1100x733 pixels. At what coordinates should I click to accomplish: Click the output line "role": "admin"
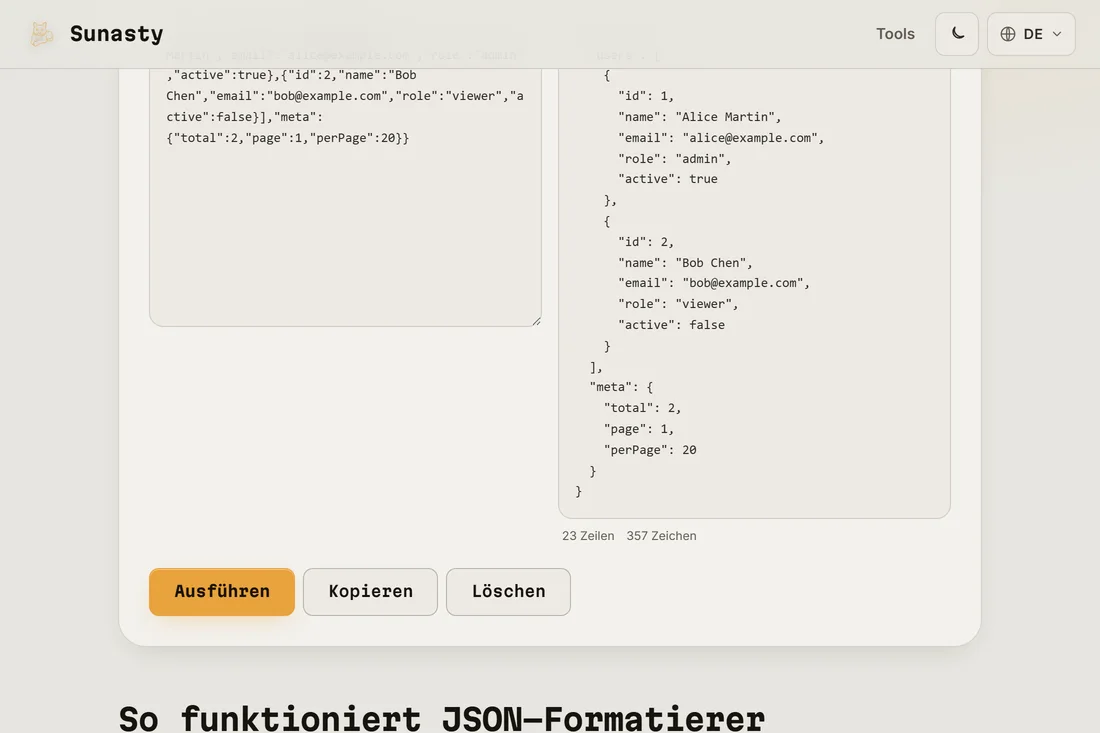(674, 159)
